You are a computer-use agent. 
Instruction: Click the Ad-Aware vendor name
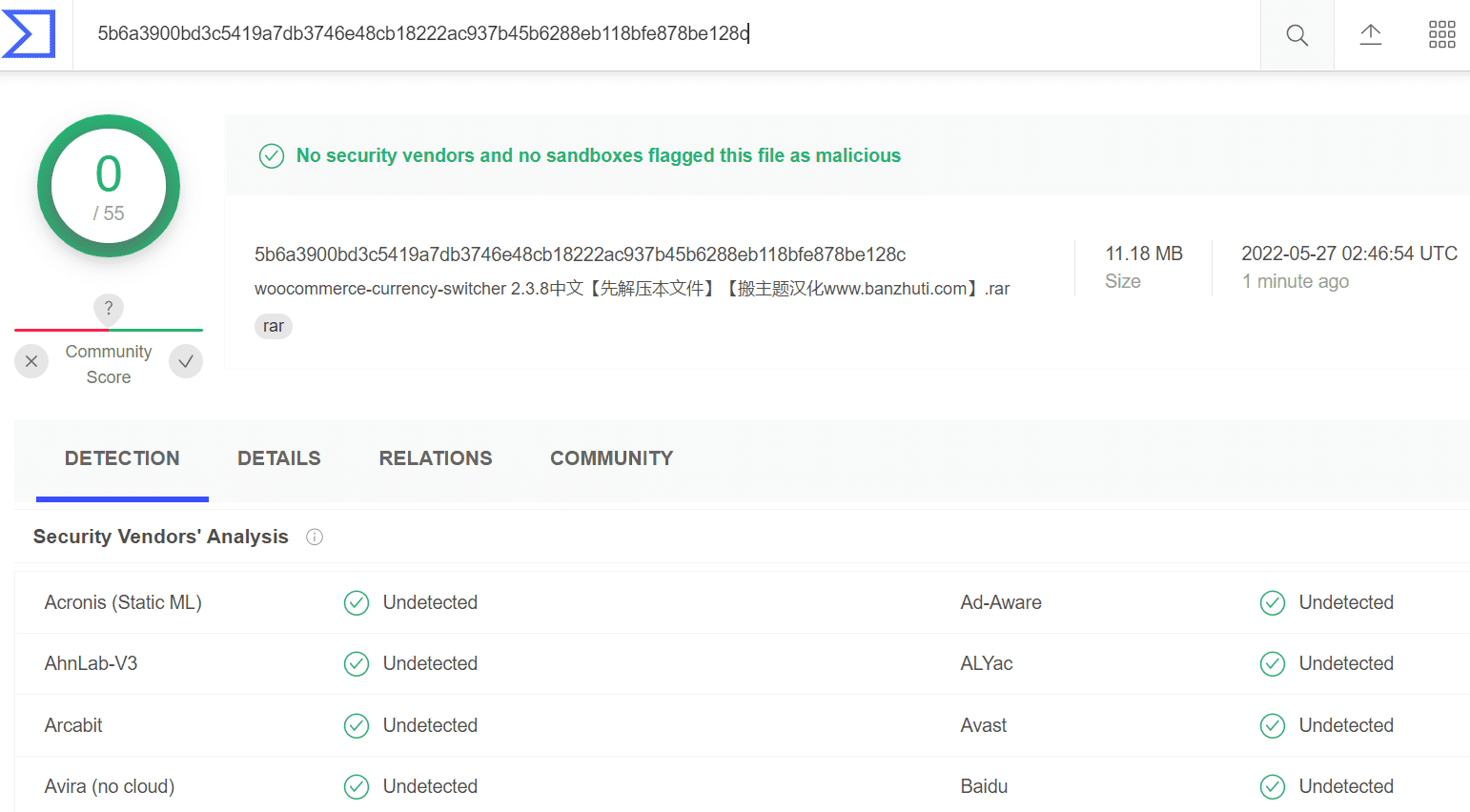click(x=1001, y=602)
